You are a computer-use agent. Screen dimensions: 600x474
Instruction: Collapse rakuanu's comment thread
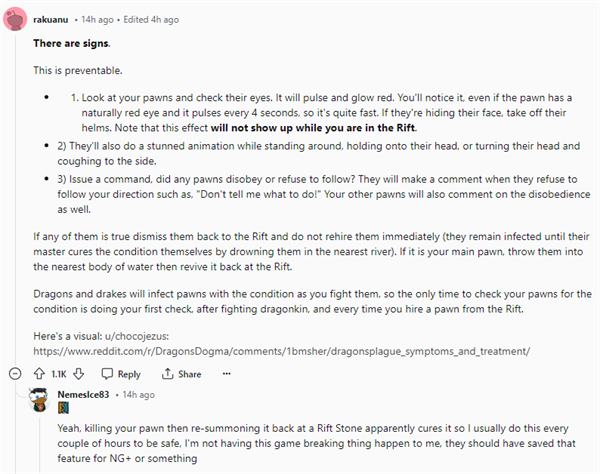click(15, 374)
